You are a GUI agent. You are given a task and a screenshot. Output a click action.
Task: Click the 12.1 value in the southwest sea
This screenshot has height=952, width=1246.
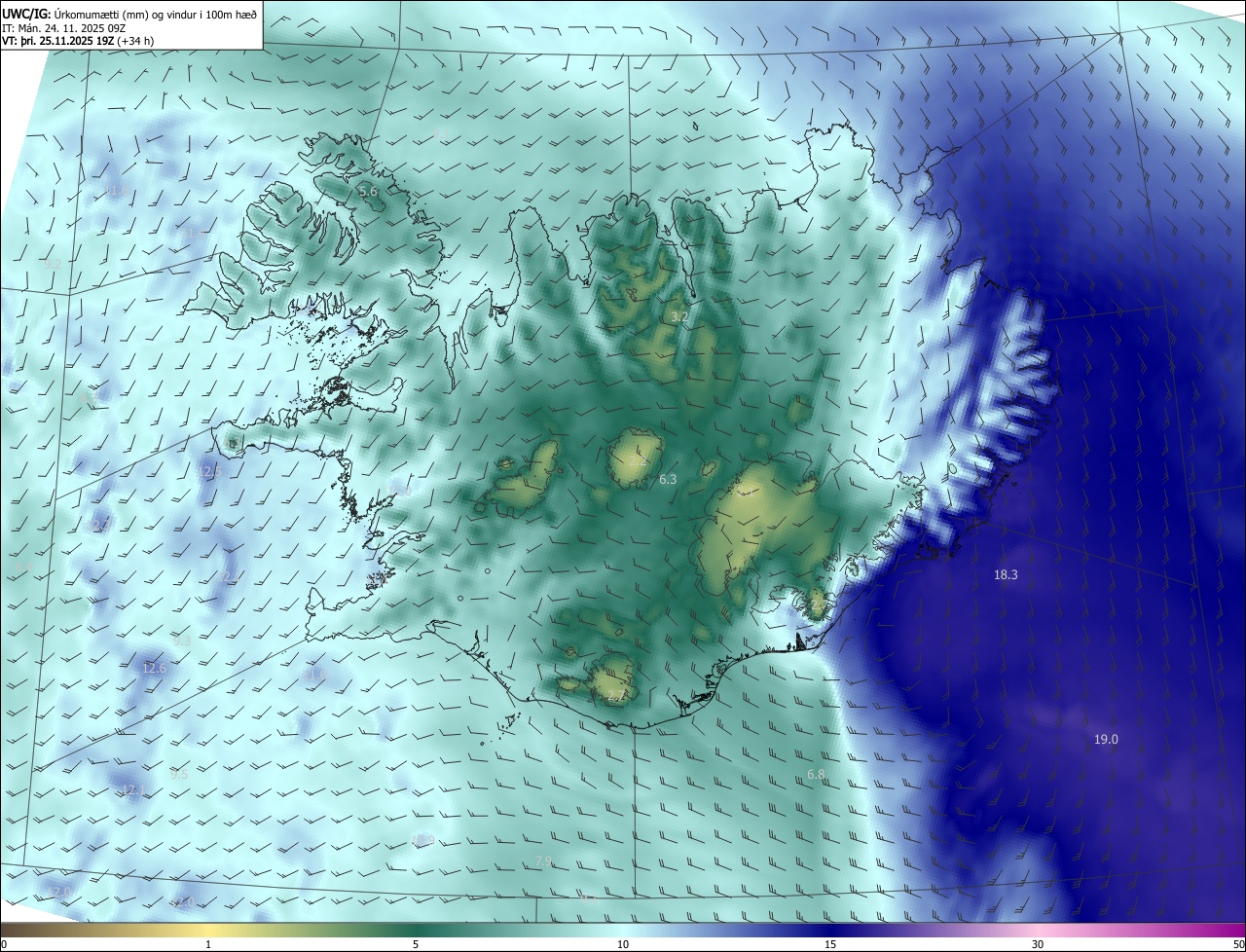coord(133,790)
